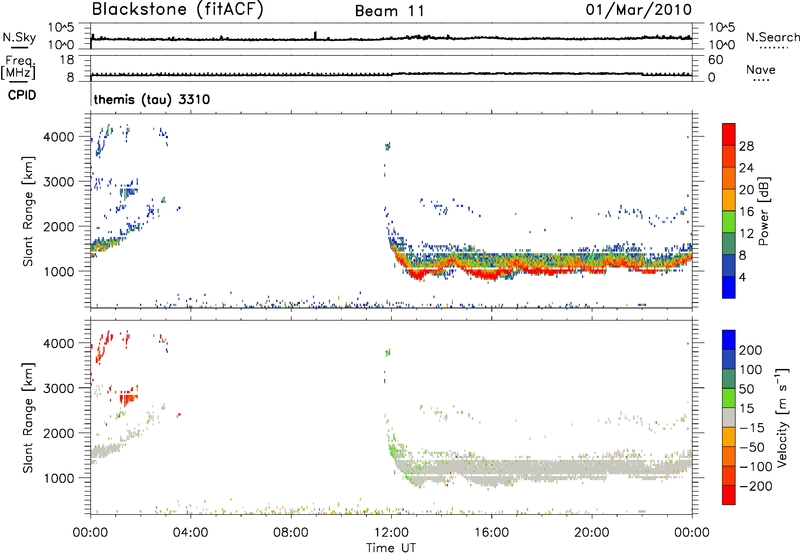Click the '12:00' time axis label
The height and width of the screenshot is (554, 800).
(x=391, y=533)
